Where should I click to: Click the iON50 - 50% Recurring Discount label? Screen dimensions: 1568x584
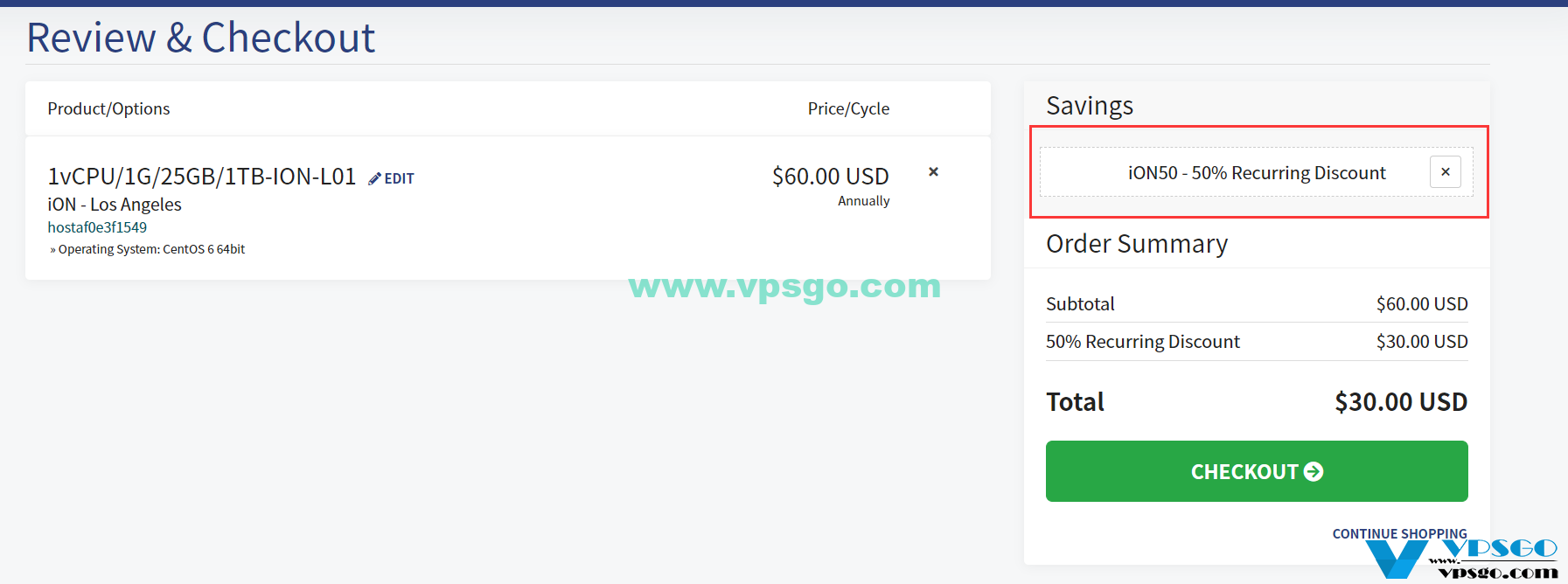coord(1257,173)
